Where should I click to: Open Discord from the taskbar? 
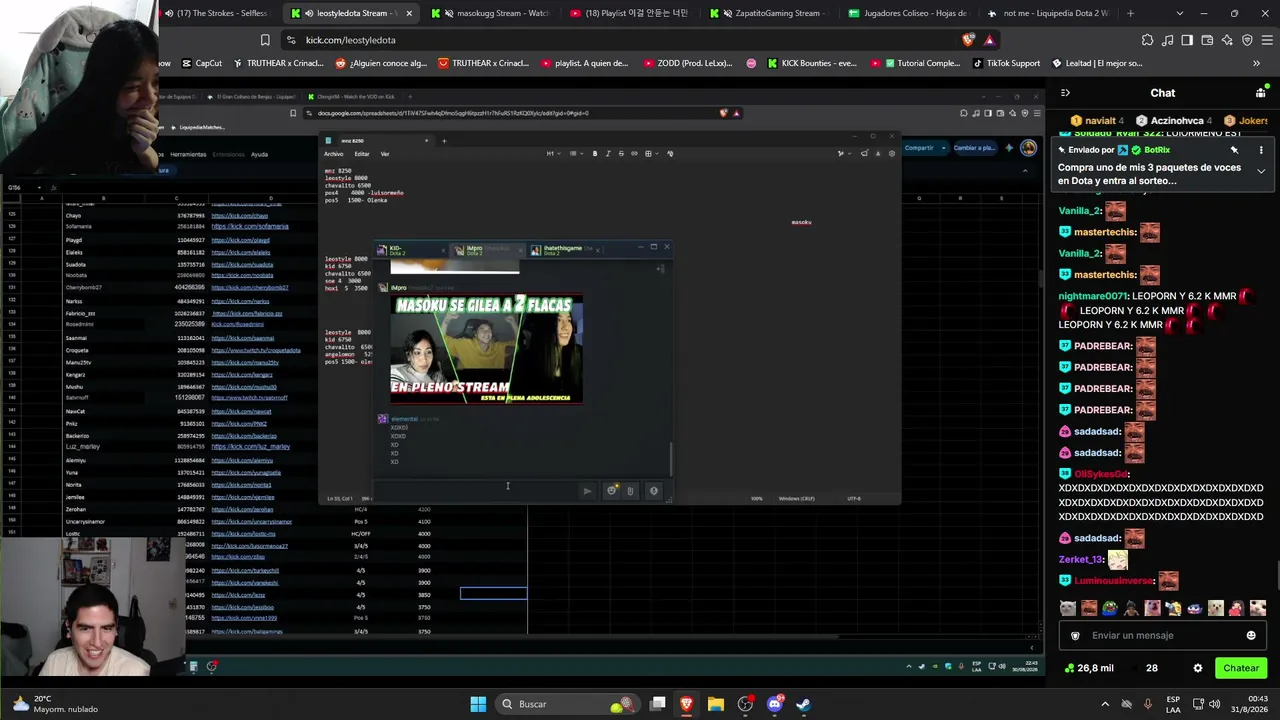774,704
